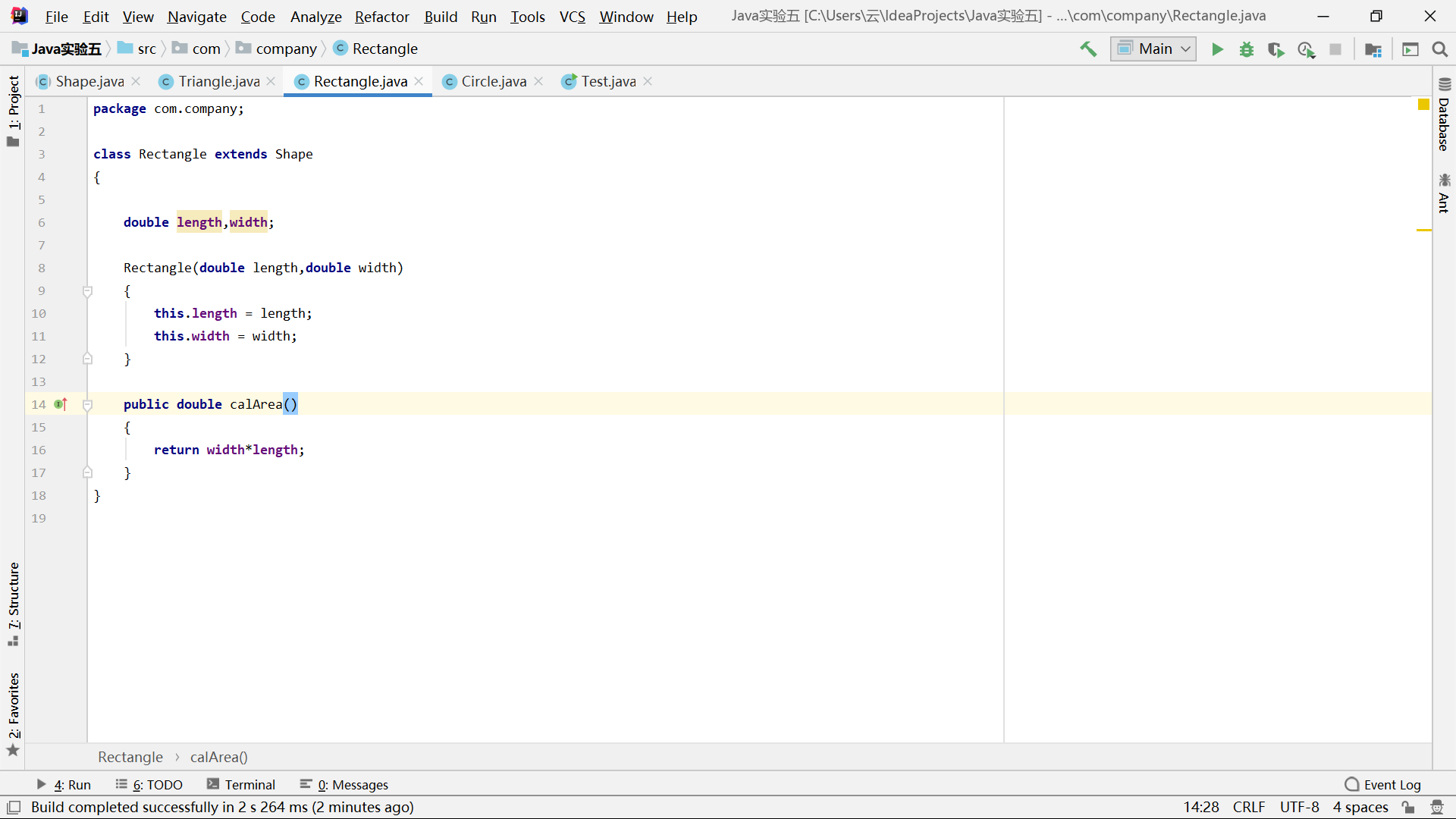1456x819 pixels.
Task: Open the Edit menu
Action: (96, 17)
